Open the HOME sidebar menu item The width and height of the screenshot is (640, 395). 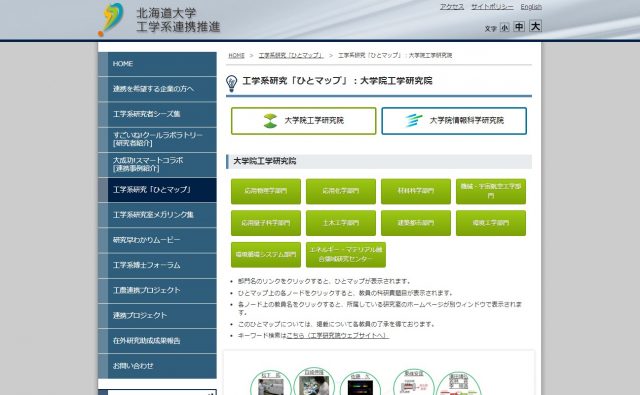(158, 64)
